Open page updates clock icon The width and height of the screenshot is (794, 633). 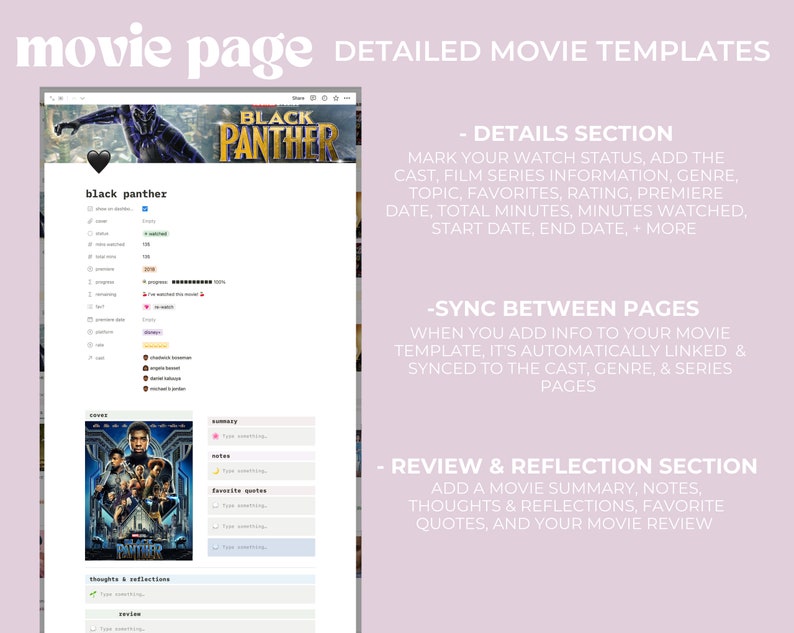(325, 98)
